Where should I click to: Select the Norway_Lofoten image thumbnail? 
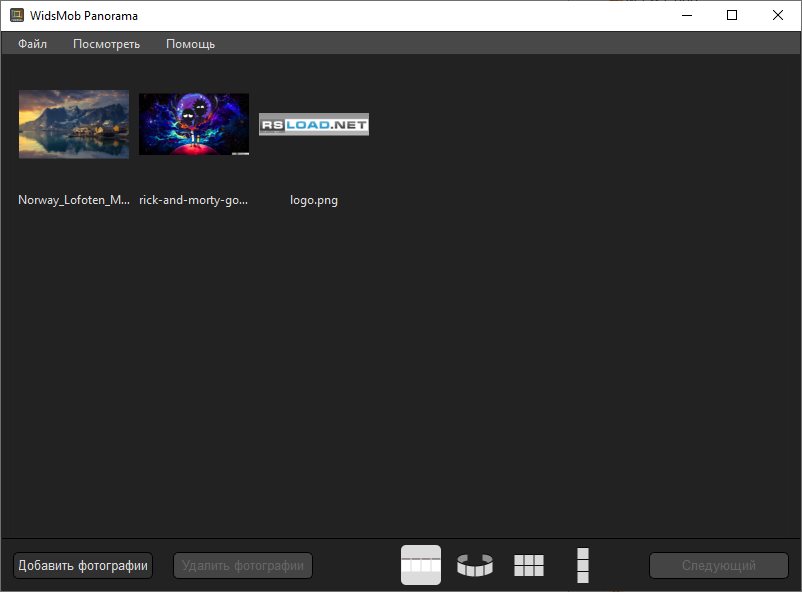[73, 124]
